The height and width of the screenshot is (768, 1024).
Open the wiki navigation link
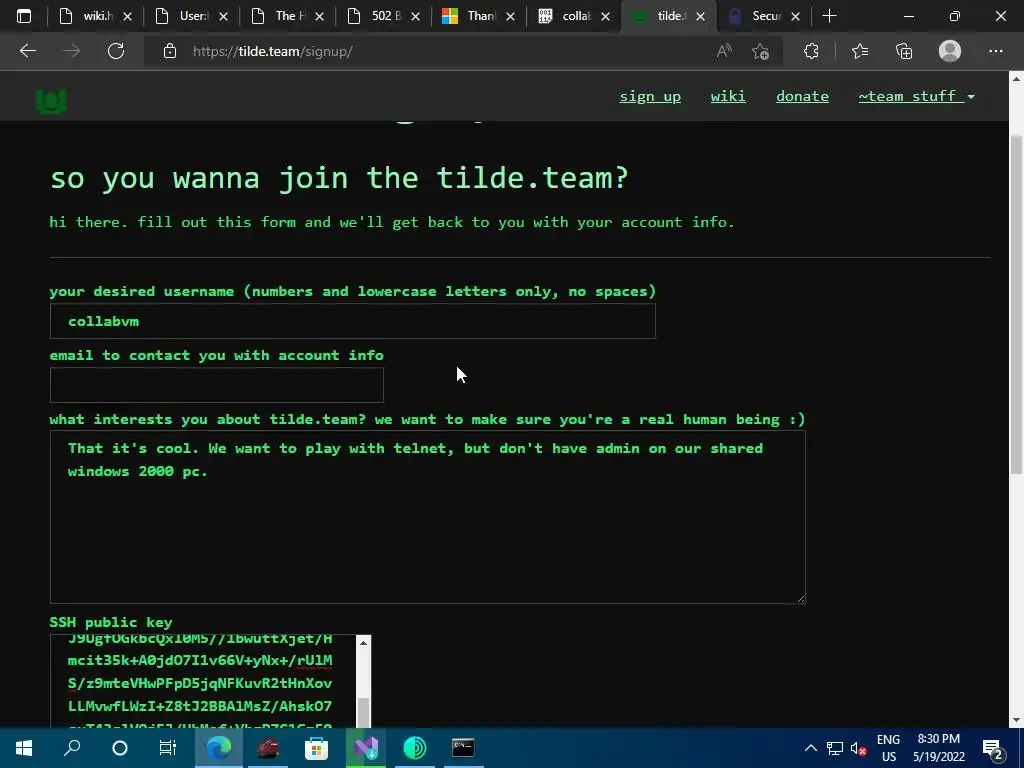coord(728,97)
